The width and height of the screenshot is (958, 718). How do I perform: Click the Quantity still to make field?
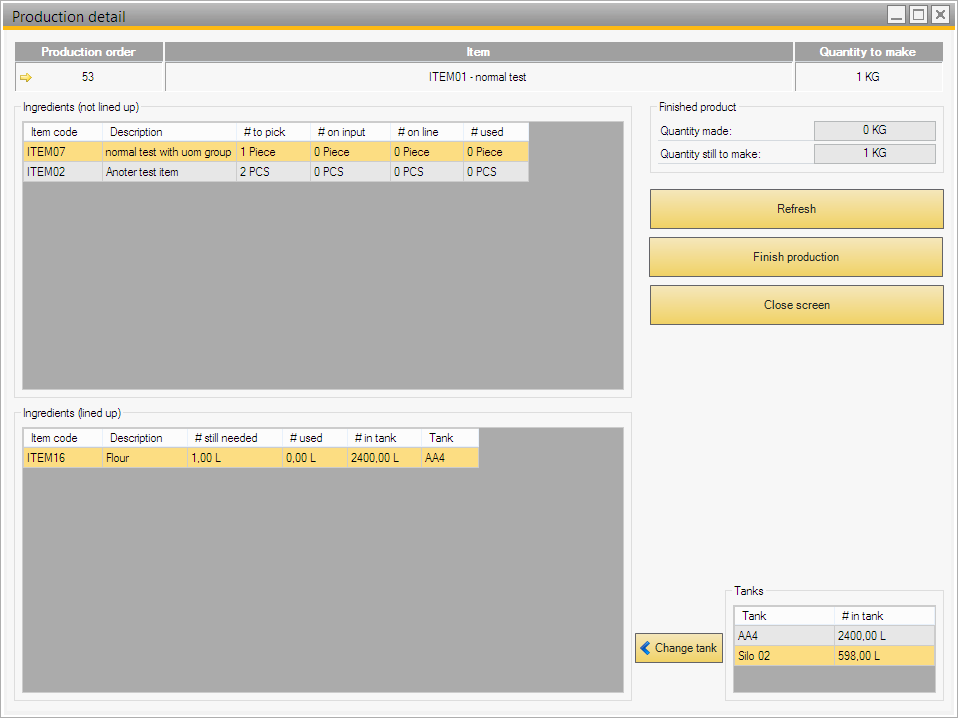pyautogui.click(x=874, y=154)
